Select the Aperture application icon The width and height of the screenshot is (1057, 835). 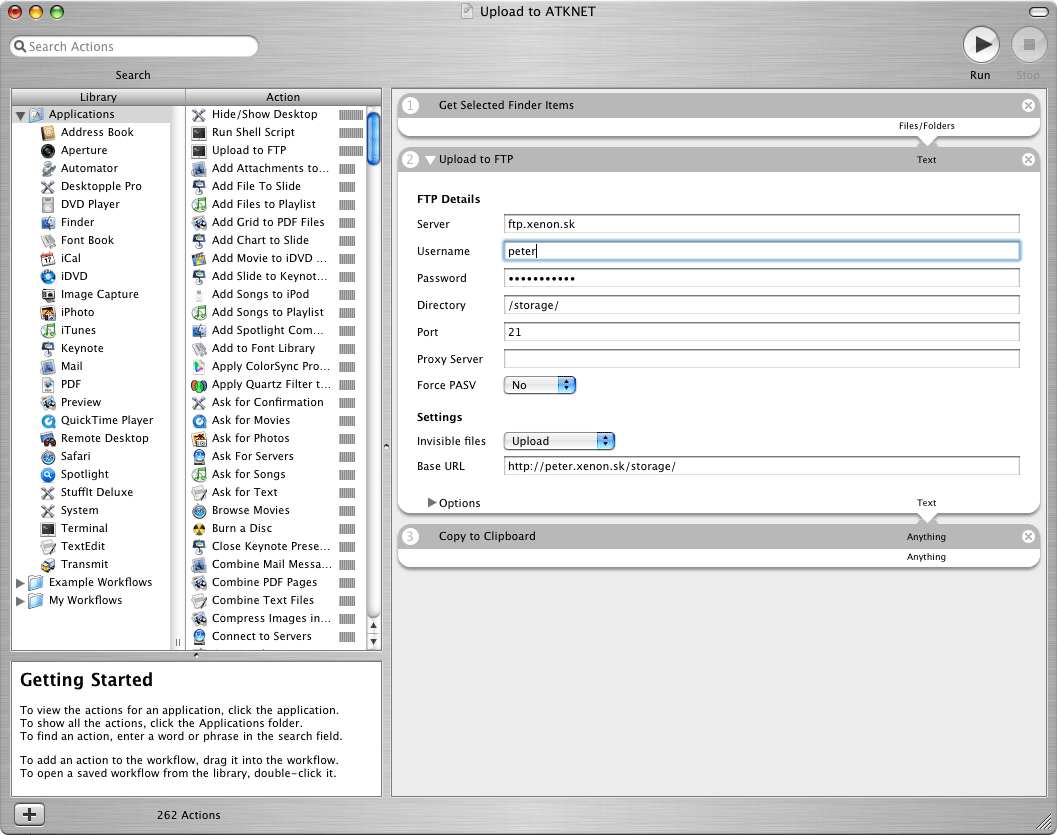pos(48,150)
